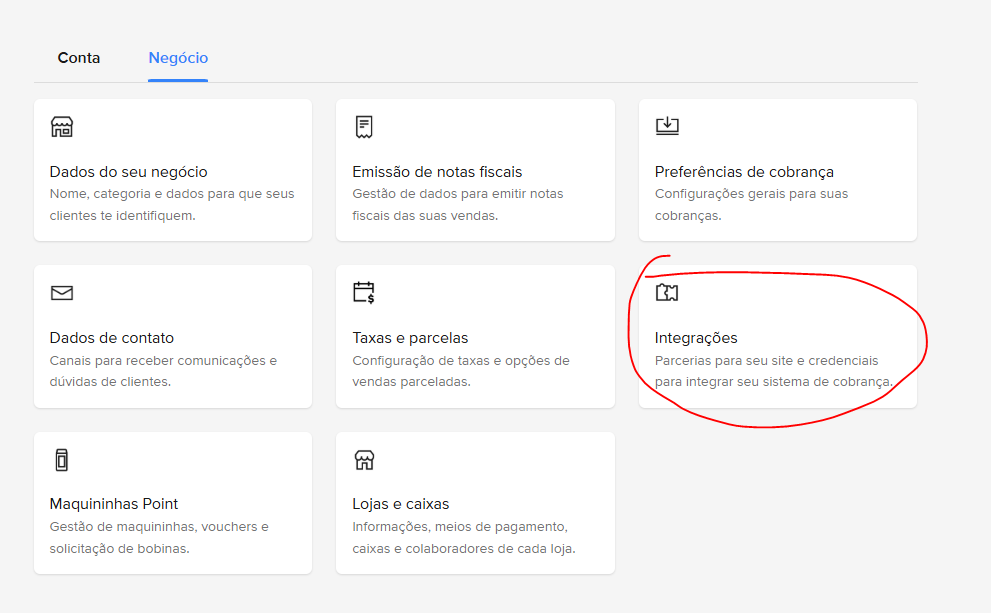
Task: Switch to the Conta tab
Action: (x=79, y=58)
